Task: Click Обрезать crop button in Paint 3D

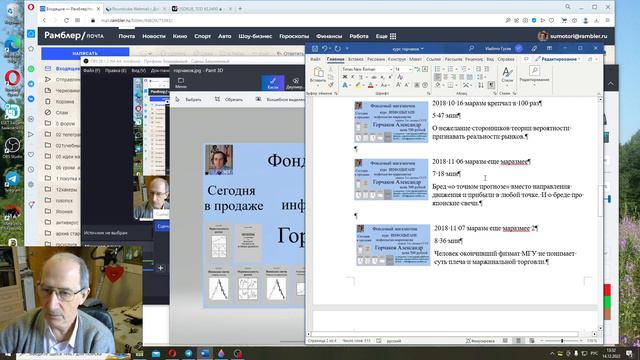Action: tap(229, 99)
